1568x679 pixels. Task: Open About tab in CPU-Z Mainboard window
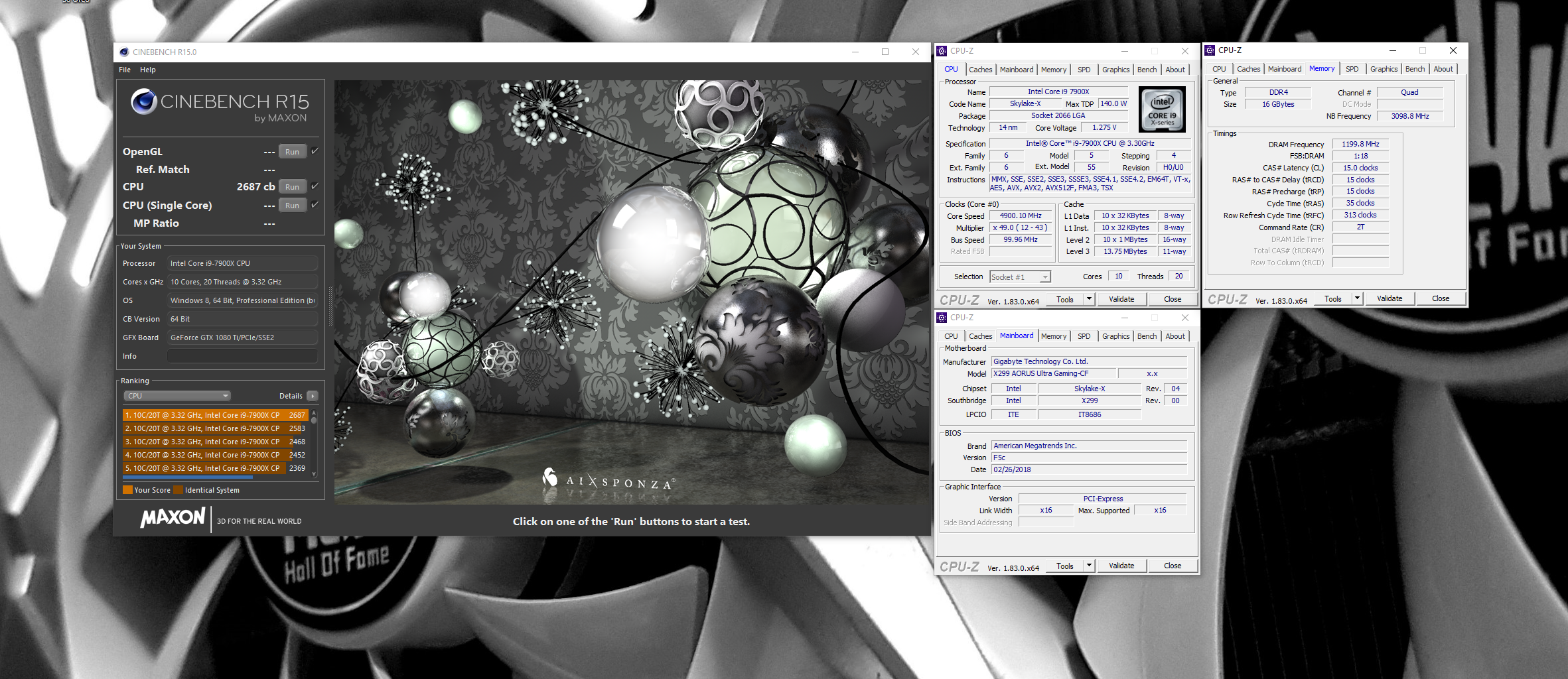1175,336
